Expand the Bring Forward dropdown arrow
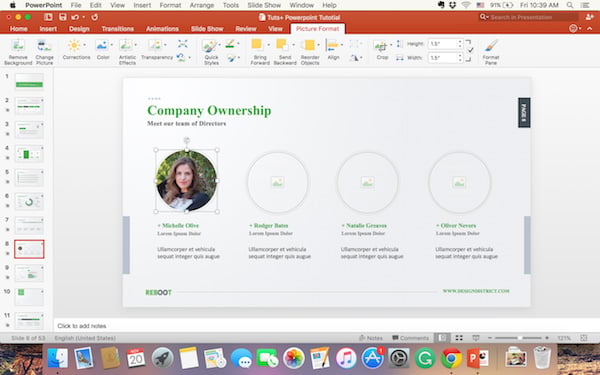The height and width of the screenshot is (375, 600). coord(268,45)
